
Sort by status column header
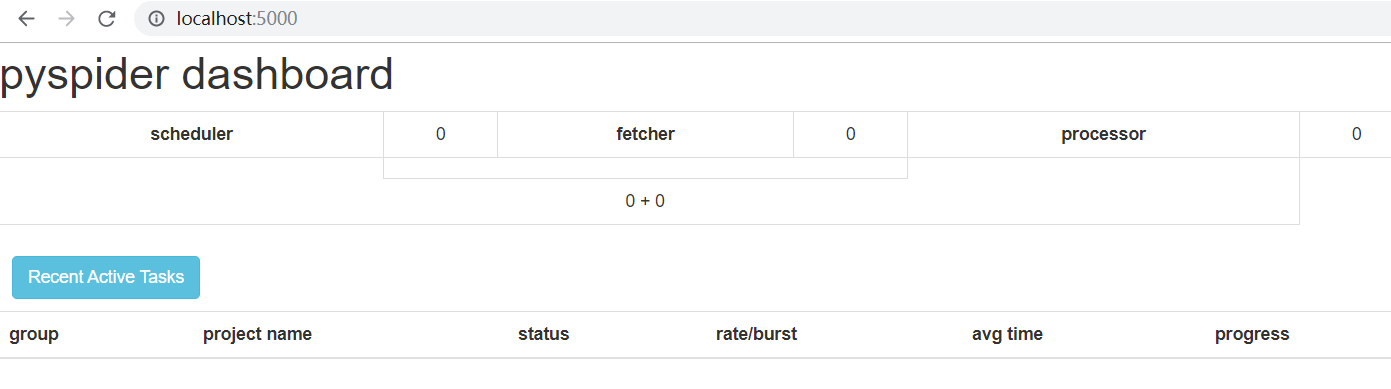tap(543, 334)
